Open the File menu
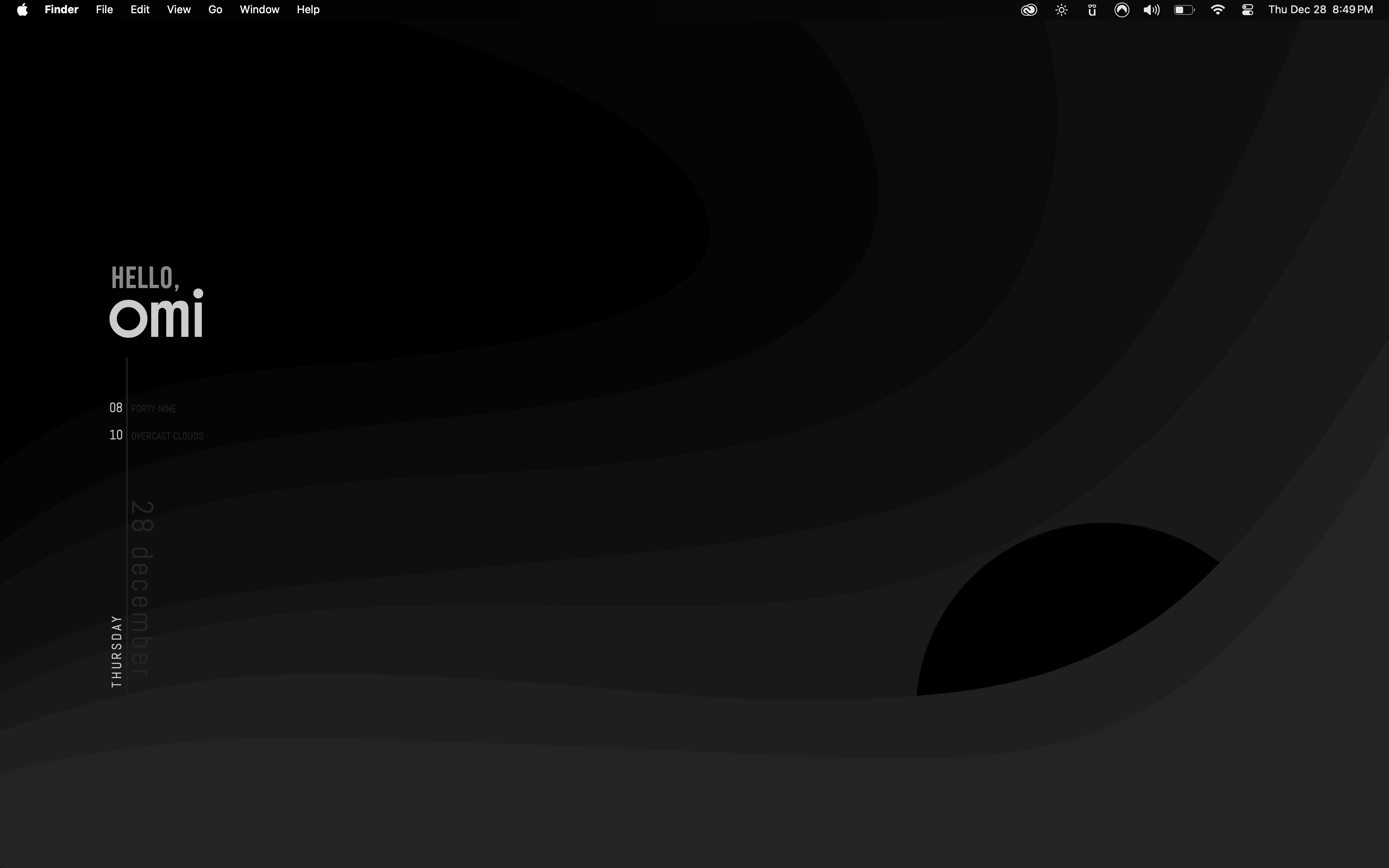The height and width of the screenshot is (868, 1389). [104, 10]
